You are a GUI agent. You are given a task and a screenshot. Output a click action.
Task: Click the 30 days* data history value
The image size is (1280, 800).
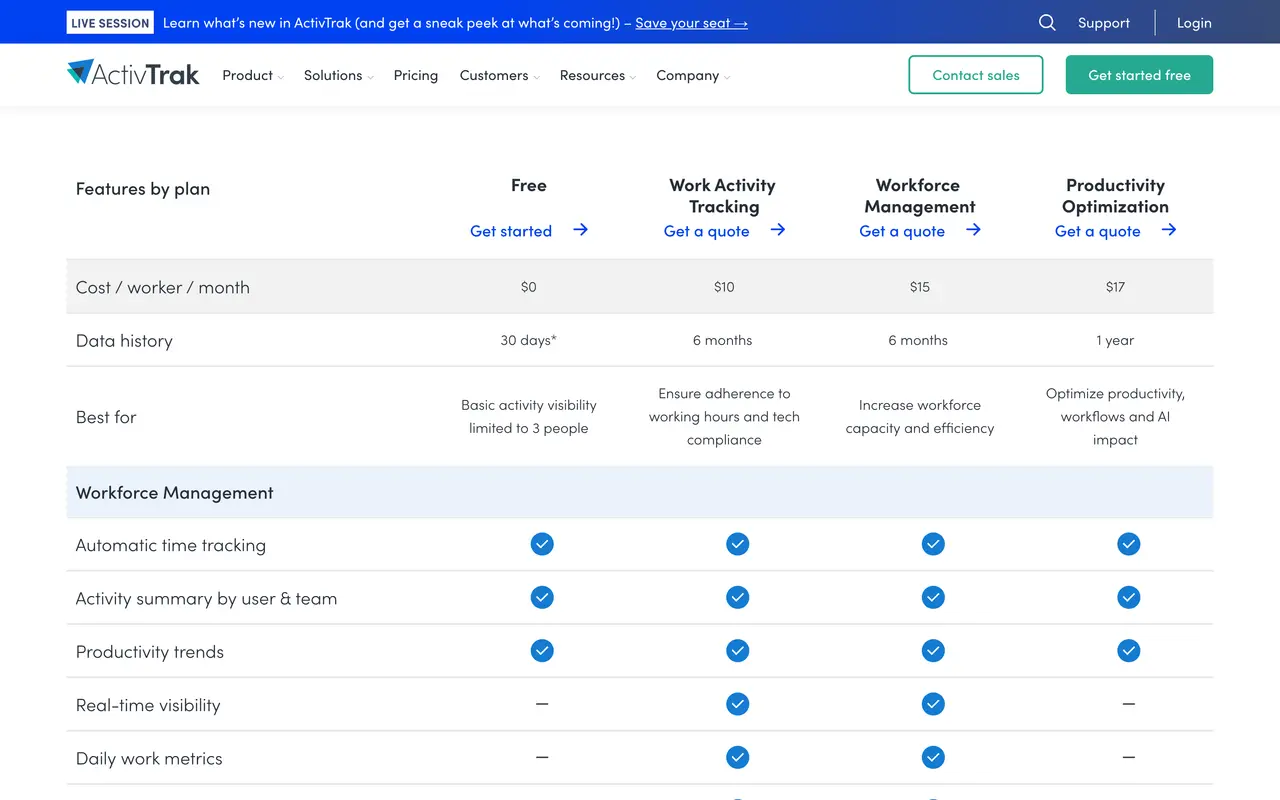(x=529, y=340)
